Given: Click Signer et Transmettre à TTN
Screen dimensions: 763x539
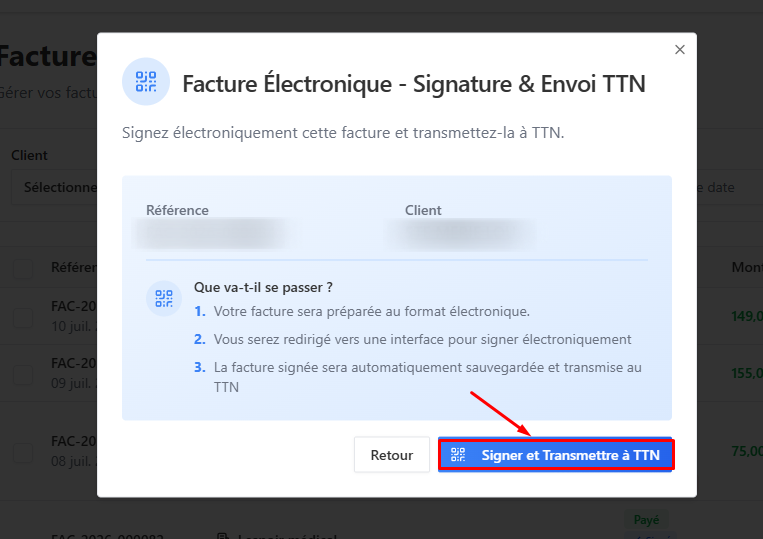Looking at the screenshot, I should click(x=555, y=455).
